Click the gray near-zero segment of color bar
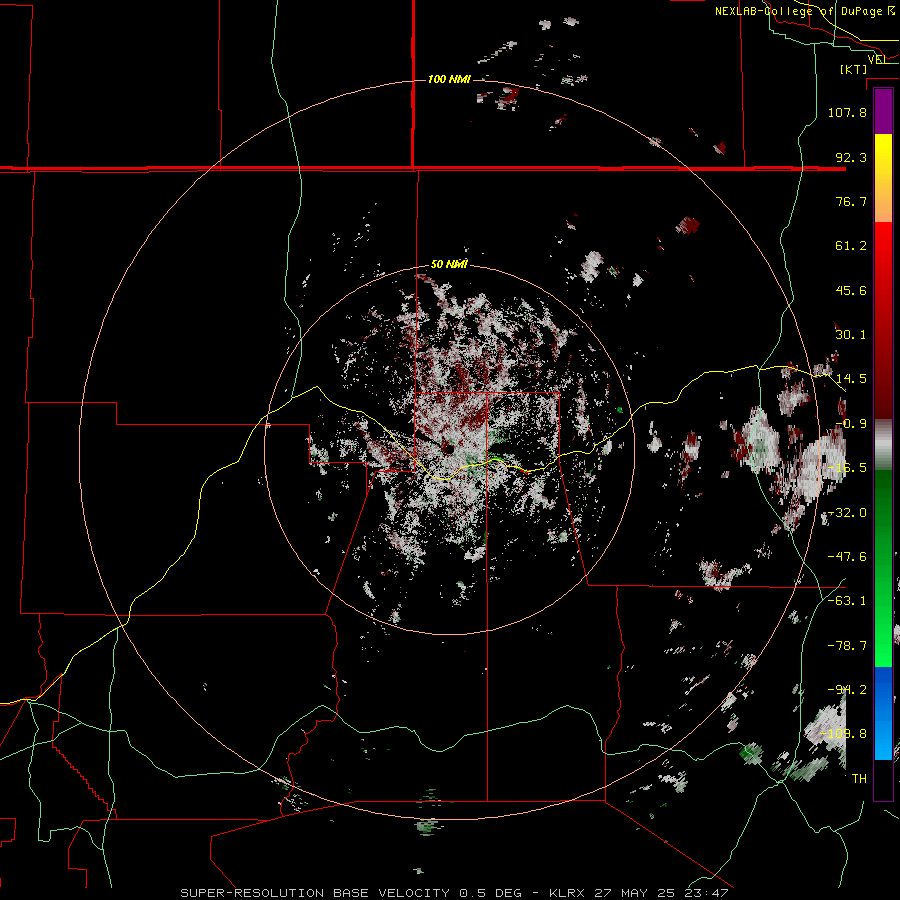This screenshot has height=900, width=900. (x=883, y=445)
